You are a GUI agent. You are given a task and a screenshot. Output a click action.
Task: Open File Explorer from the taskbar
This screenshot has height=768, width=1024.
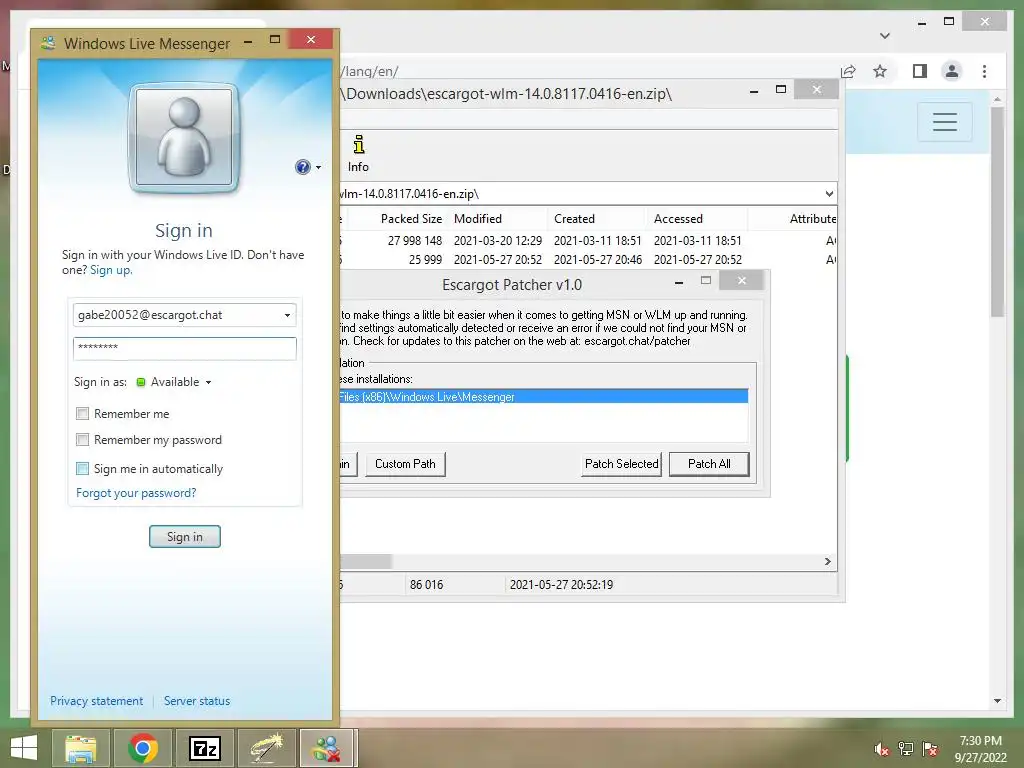(81, 748)
